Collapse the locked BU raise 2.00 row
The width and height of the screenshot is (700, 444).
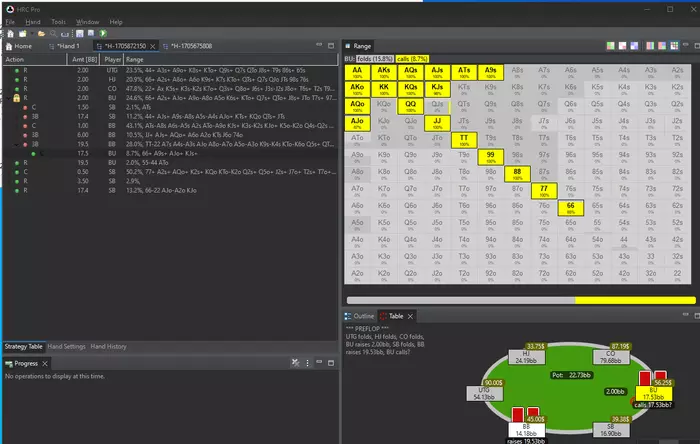pos(8,98)
